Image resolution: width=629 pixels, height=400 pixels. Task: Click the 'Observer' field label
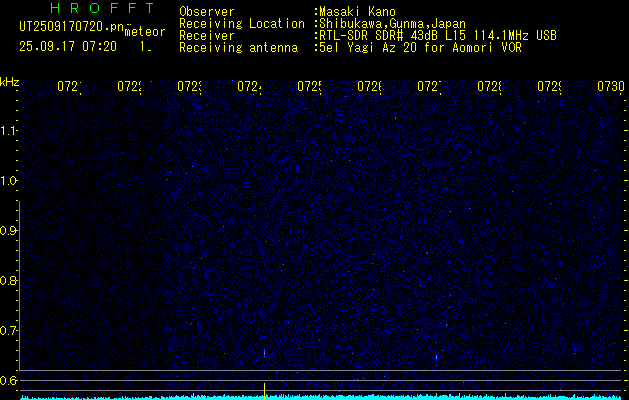click(207, 12)
